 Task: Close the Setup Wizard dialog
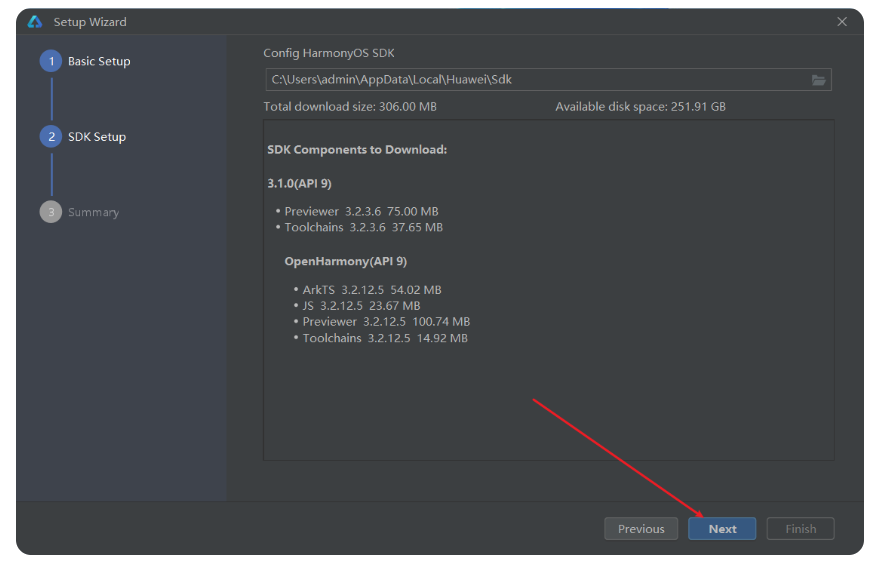click(x=842, y=22)
